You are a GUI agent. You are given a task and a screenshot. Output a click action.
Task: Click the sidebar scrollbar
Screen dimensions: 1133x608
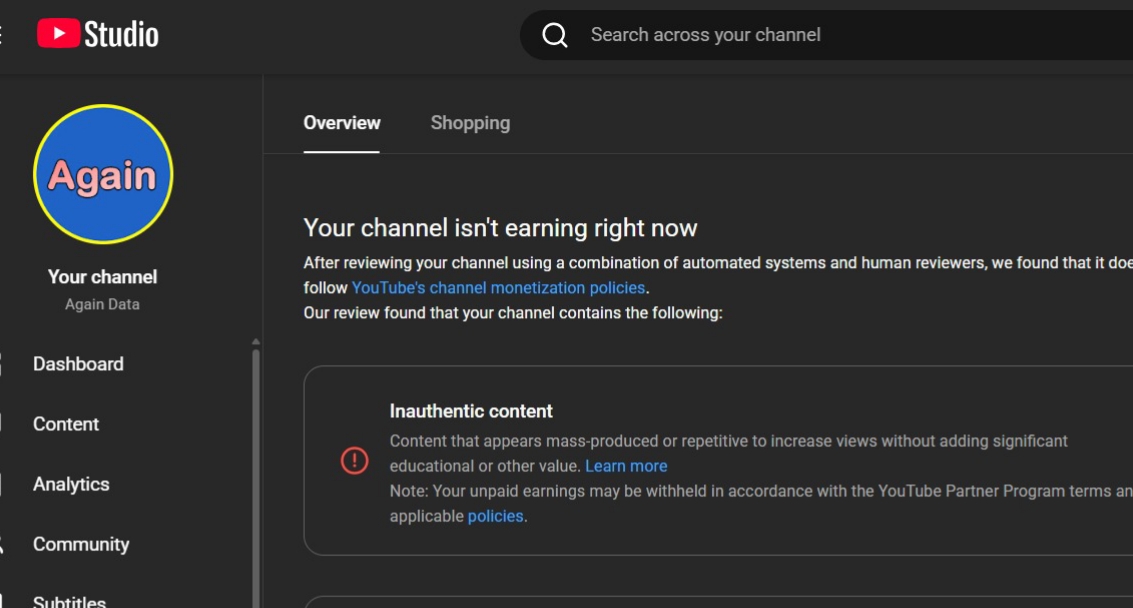[256, 477]
